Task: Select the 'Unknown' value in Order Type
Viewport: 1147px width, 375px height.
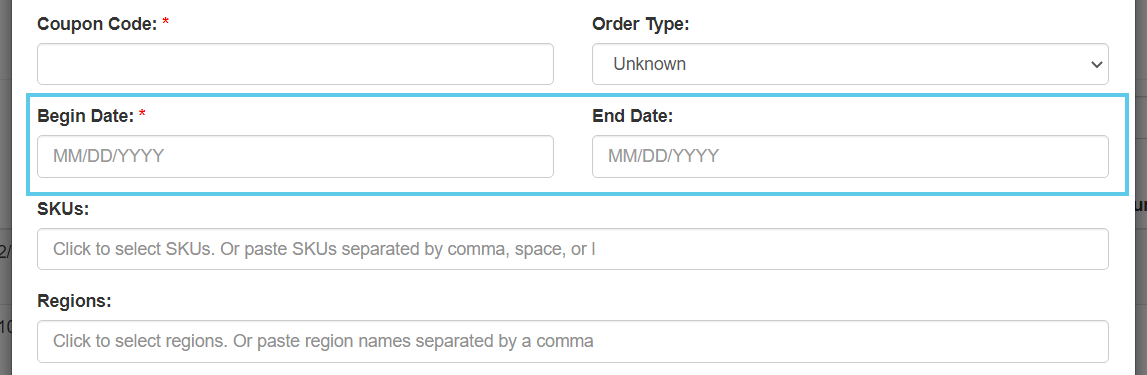Action: coord(650,64)
